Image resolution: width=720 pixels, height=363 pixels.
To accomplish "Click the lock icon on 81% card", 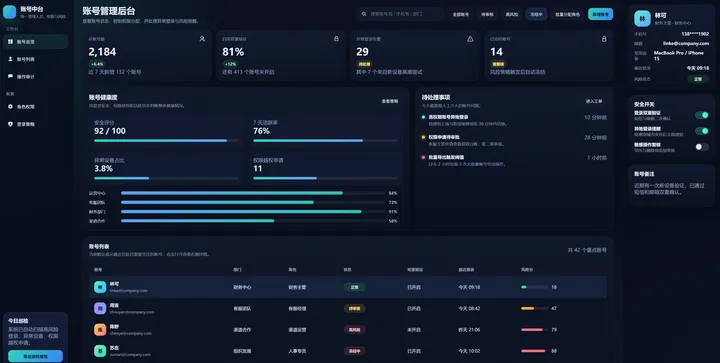I will (336, 39).
